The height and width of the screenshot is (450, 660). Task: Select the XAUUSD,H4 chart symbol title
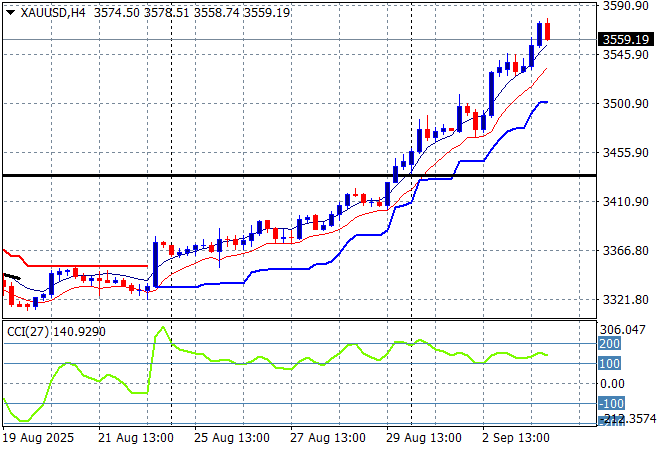(51, 11)
